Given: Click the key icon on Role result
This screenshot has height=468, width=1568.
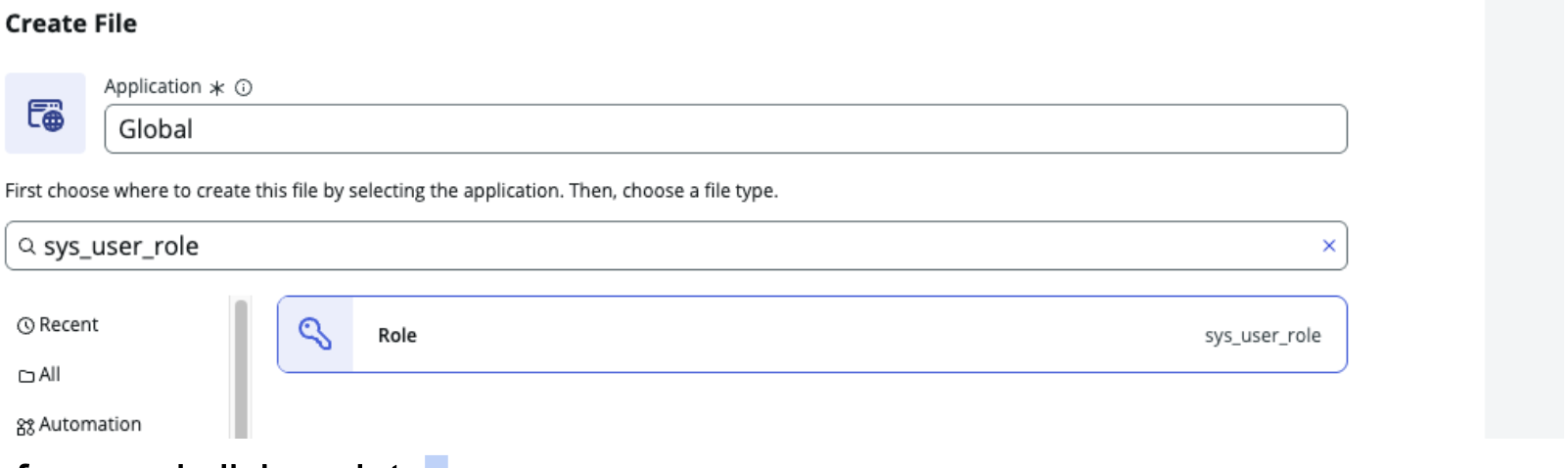Looking at the screenshot, I should pos(315,335).
